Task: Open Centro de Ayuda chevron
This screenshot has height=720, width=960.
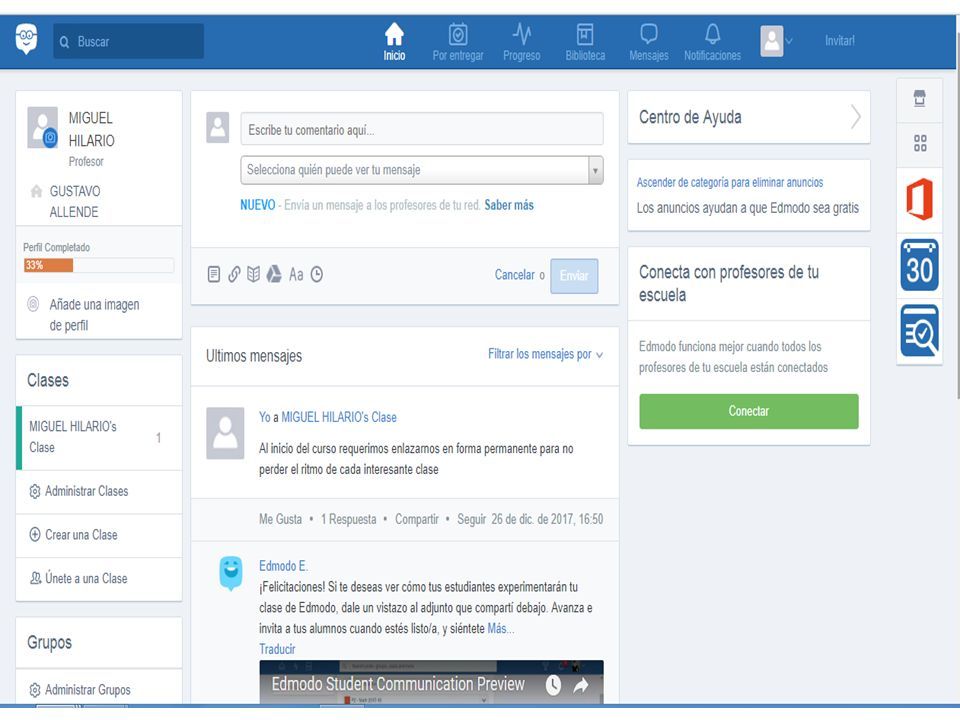Action: point(856,117)
